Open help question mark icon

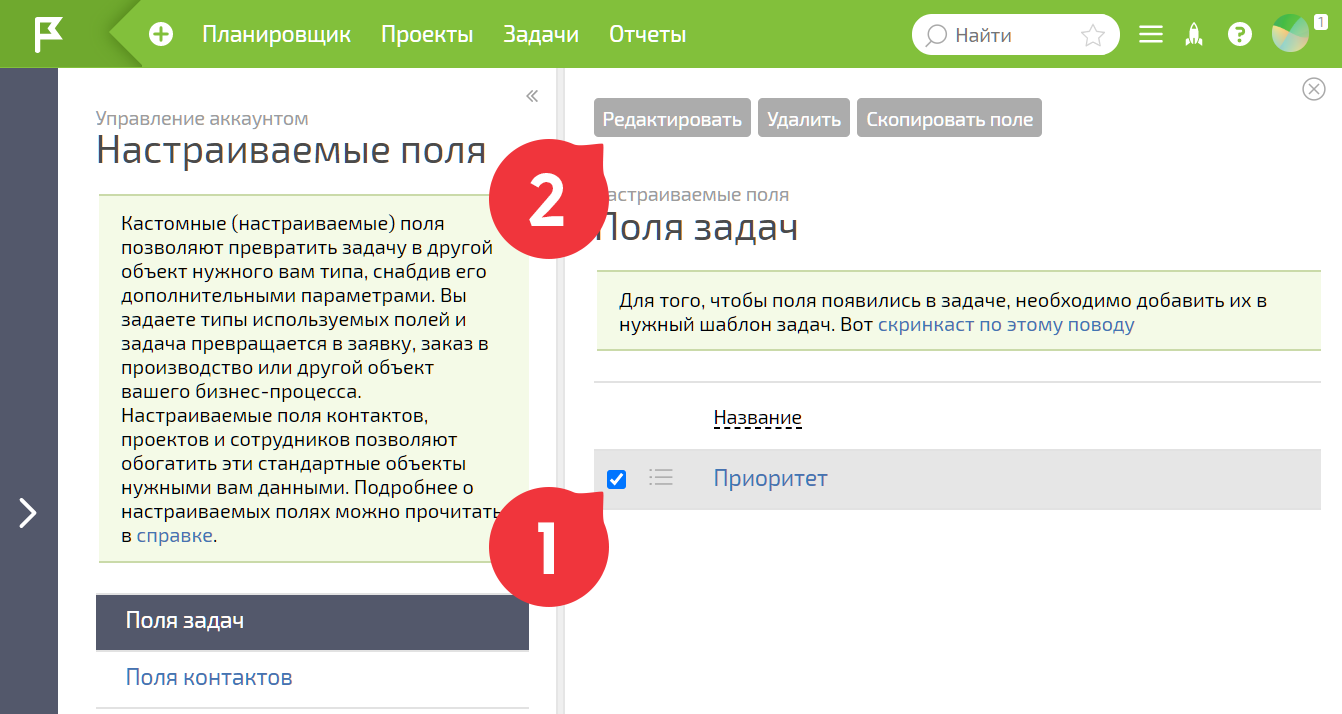[1240, 35]
